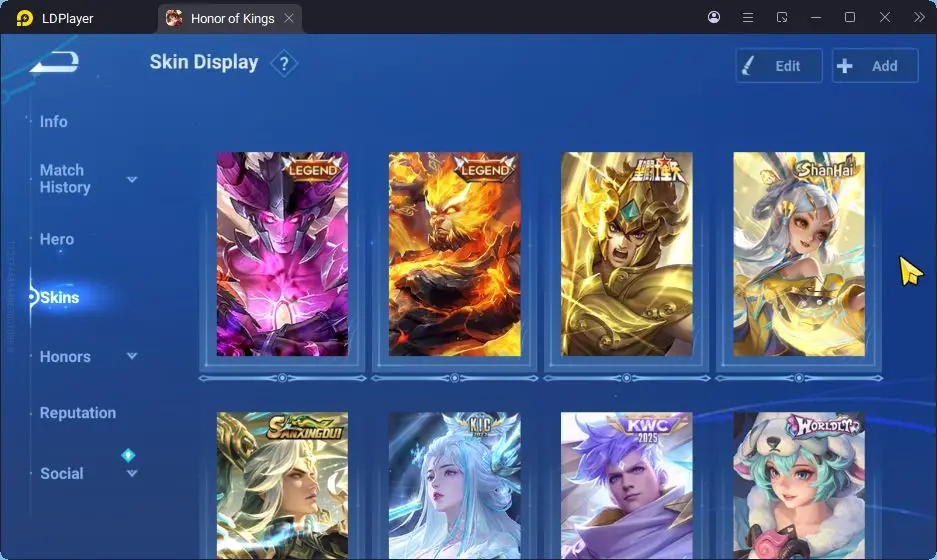Click the Edit button
Image resolution: width=937 pixels, height=560 pixels.
tap(779, 66)
